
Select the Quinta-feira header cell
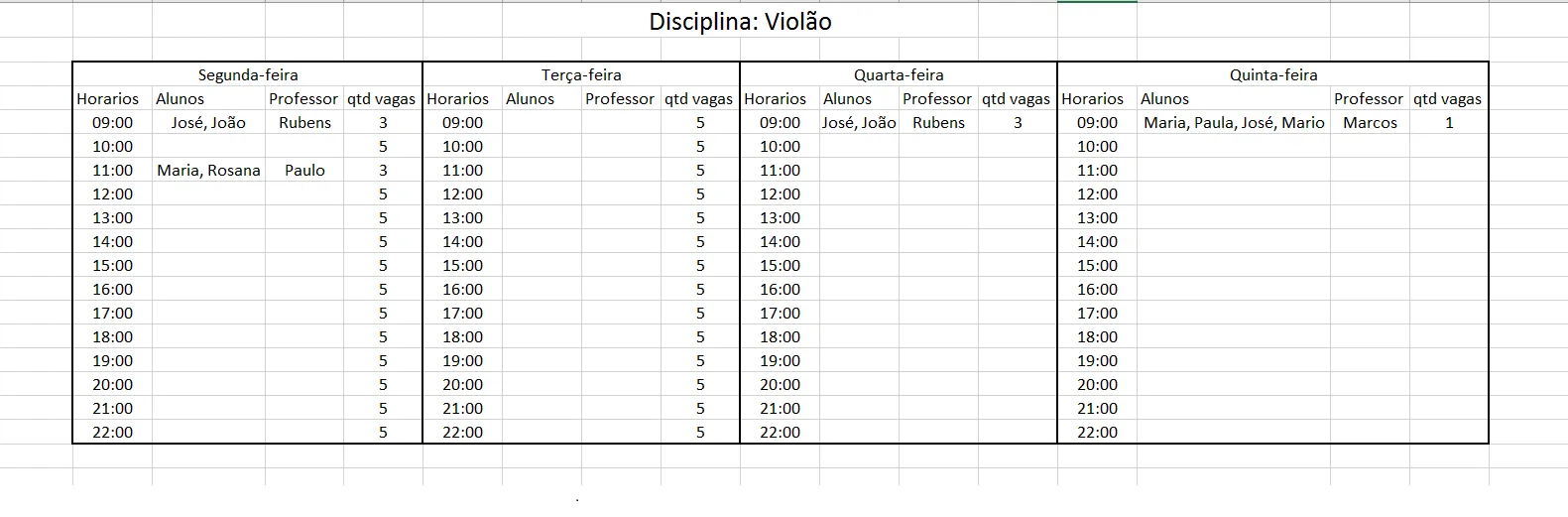pyautogui.click(x=1273, y=74)
